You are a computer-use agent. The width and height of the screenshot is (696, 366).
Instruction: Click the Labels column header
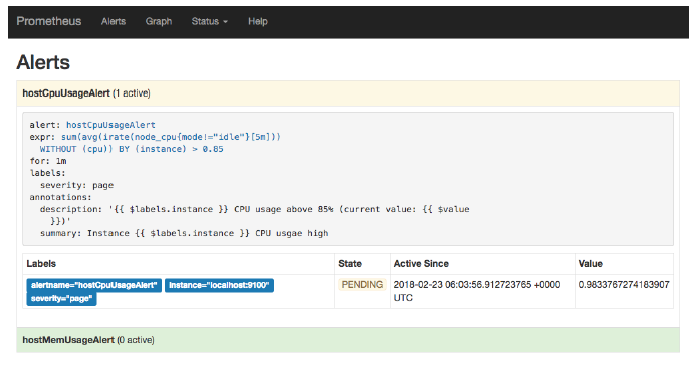pyautogui.click(x=41, y=264)
